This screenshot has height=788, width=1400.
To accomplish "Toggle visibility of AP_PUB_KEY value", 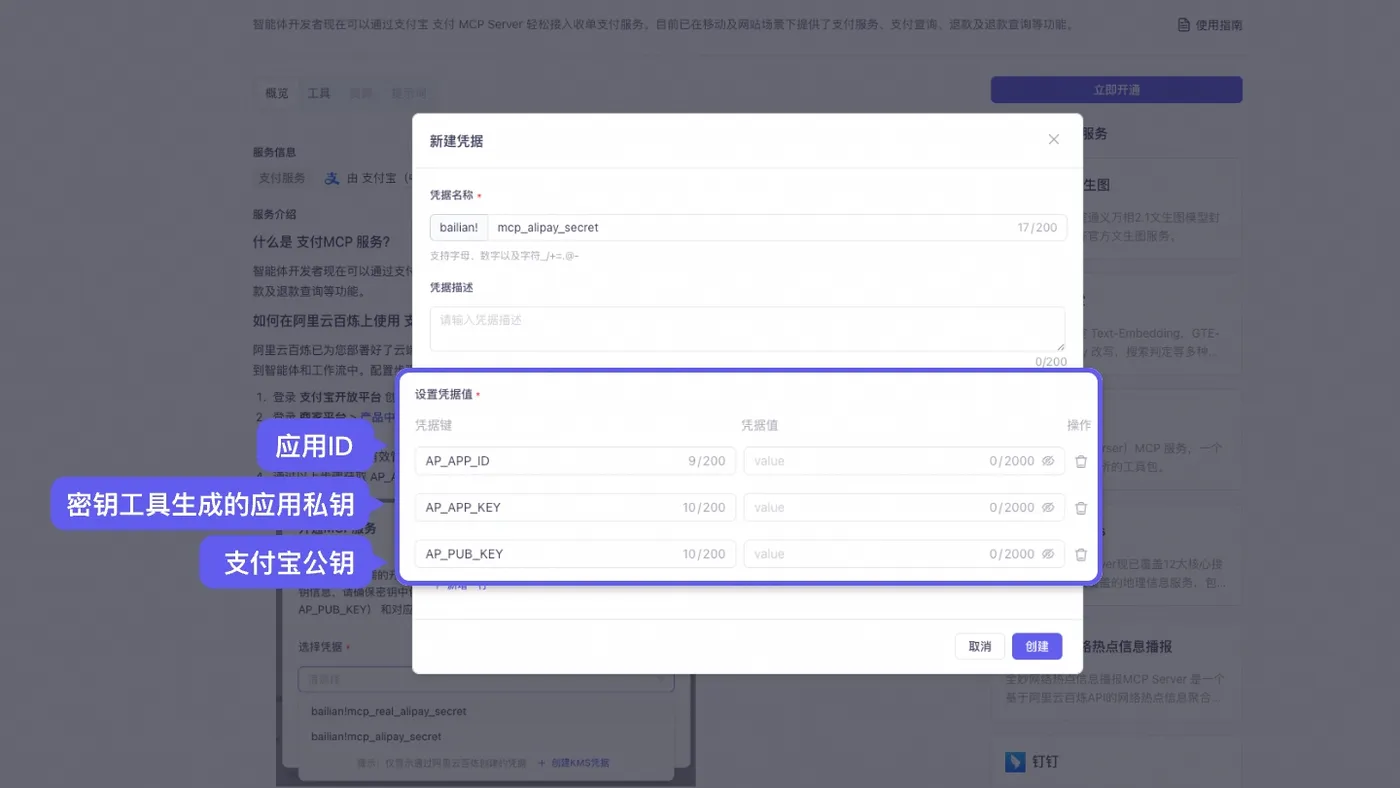I will [x=1048, y=554].
